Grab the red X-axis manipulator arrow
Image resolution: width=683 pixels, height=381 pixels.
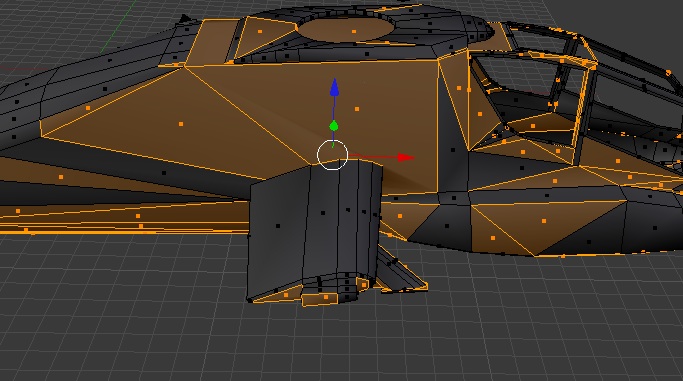(406, 158)
